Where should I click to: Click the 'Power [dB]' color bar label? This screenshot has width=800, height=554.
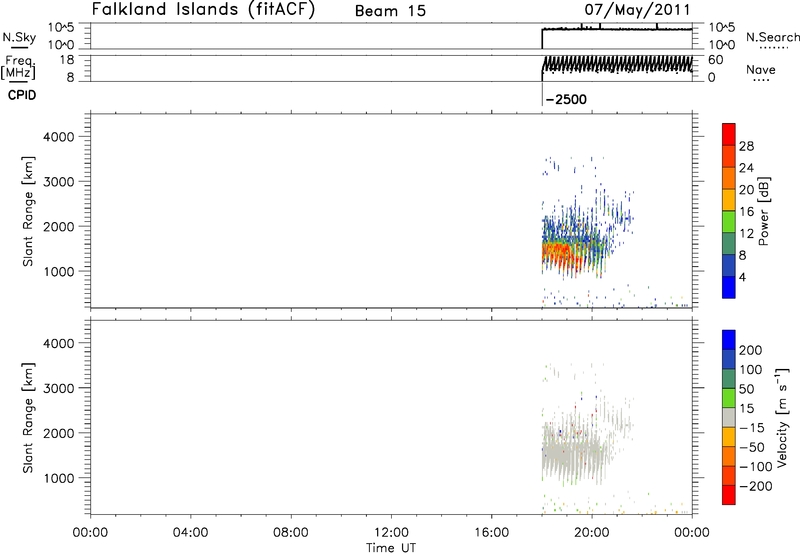click(x=763, y=211)
